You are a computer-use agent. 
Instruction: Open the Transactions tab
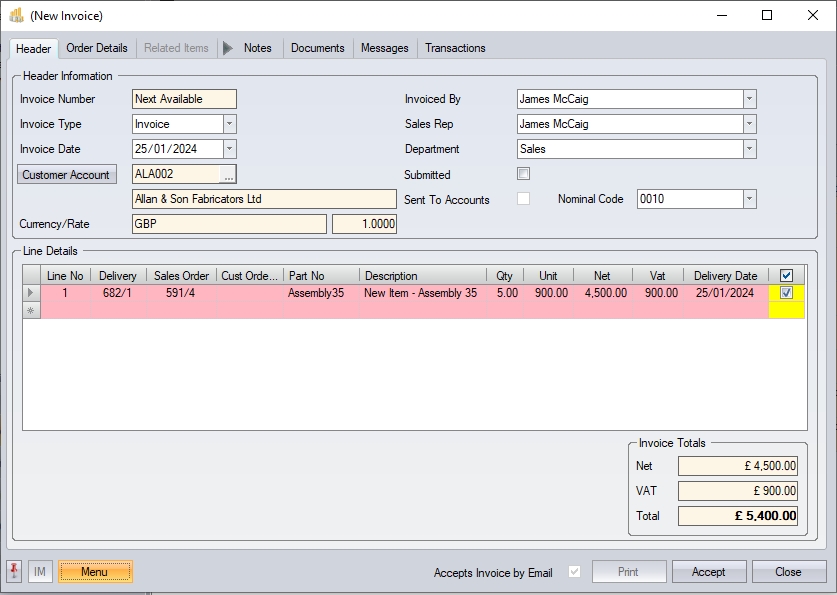pos(455,48)
